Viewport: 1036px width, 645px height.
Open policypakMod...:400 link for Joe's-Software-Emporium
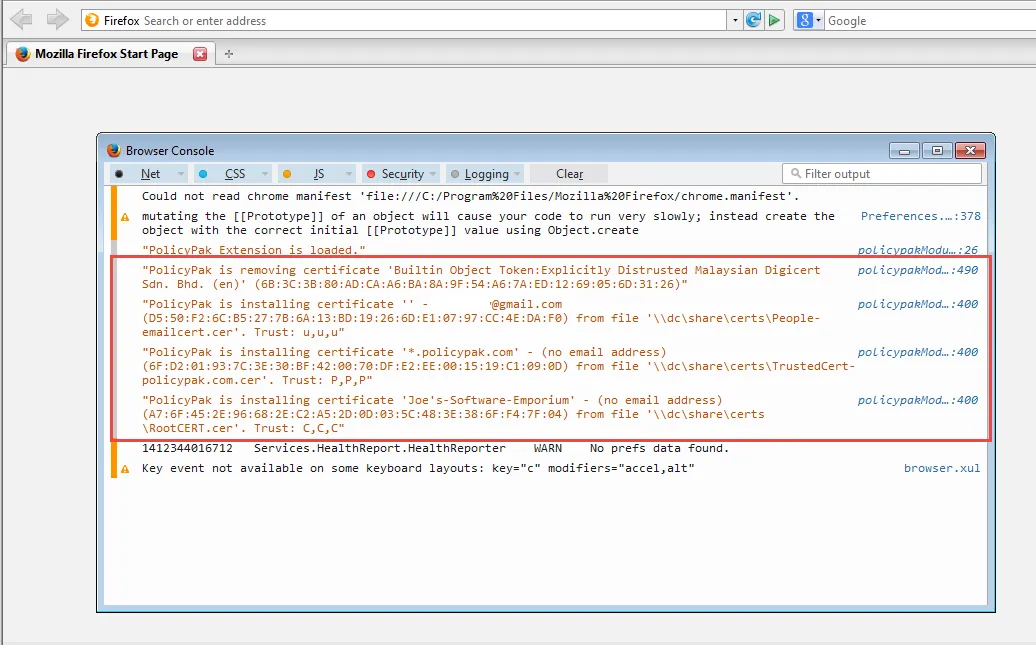pyautogui.click(x=918, y=400)
